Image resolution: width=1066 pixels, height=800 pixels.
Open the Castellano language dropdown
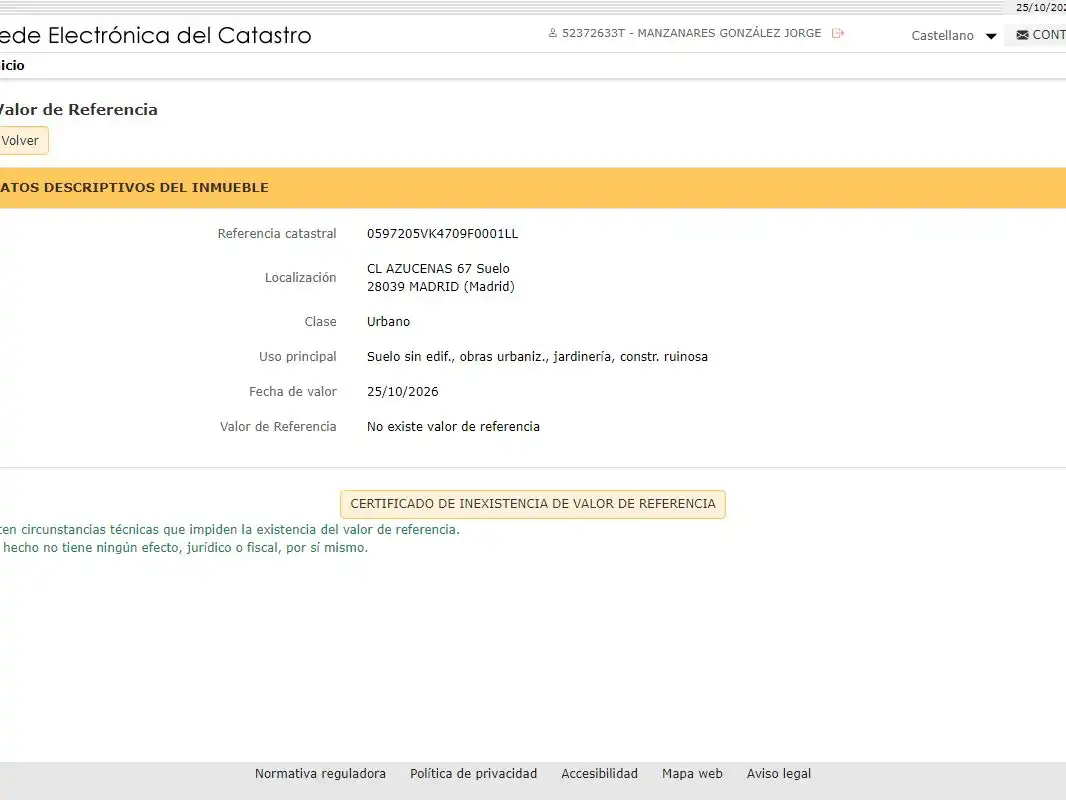click(953, 35)
